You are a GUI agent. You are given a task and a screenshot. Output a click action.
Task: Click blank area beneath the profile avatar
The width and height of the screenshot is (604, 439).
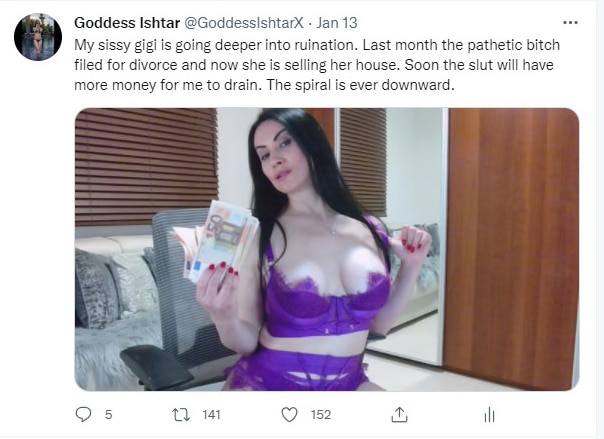[x=38, y=231]
